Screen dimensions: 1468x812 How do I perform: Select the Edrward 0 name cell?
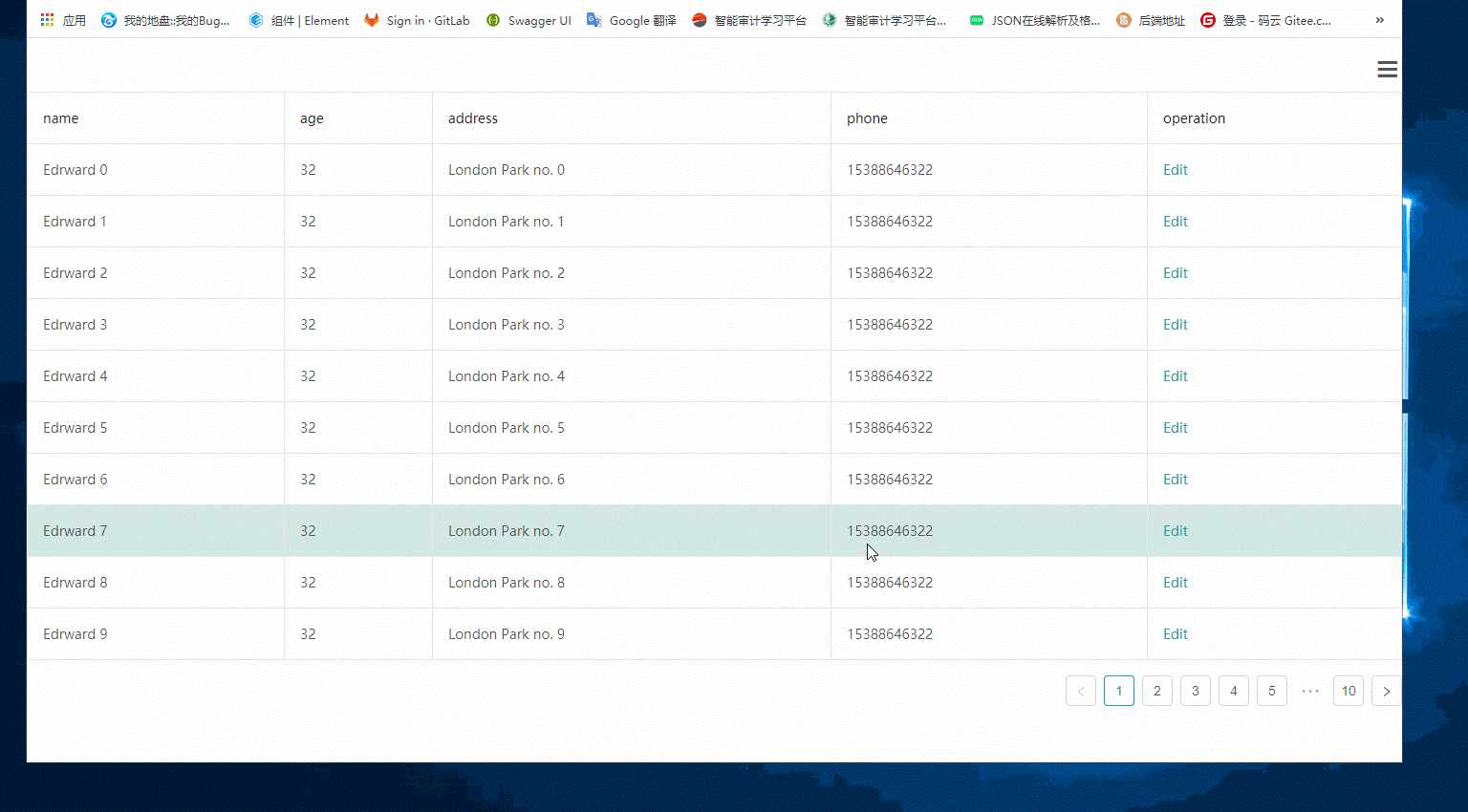[156, 170]
